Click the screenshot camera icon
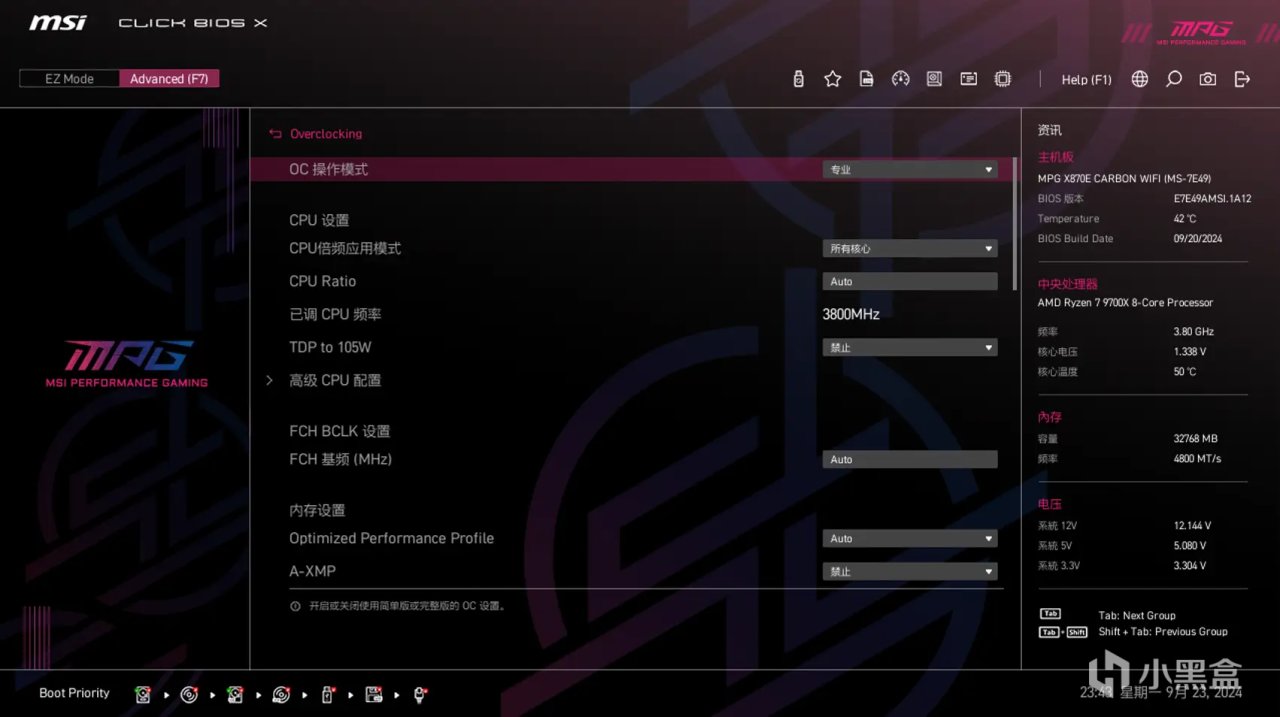The image size is (1280, 717). pos(1208,79)
